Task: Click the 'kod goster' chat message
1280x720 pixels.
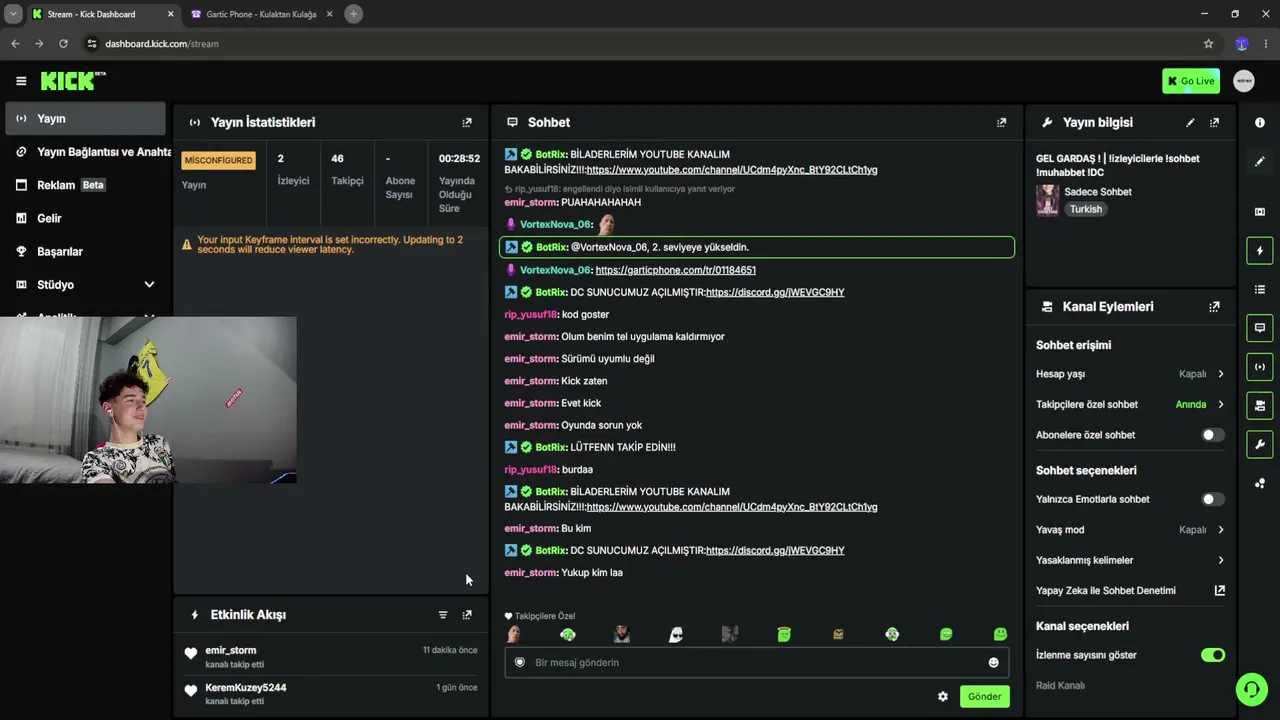Action: pos(585,315)
